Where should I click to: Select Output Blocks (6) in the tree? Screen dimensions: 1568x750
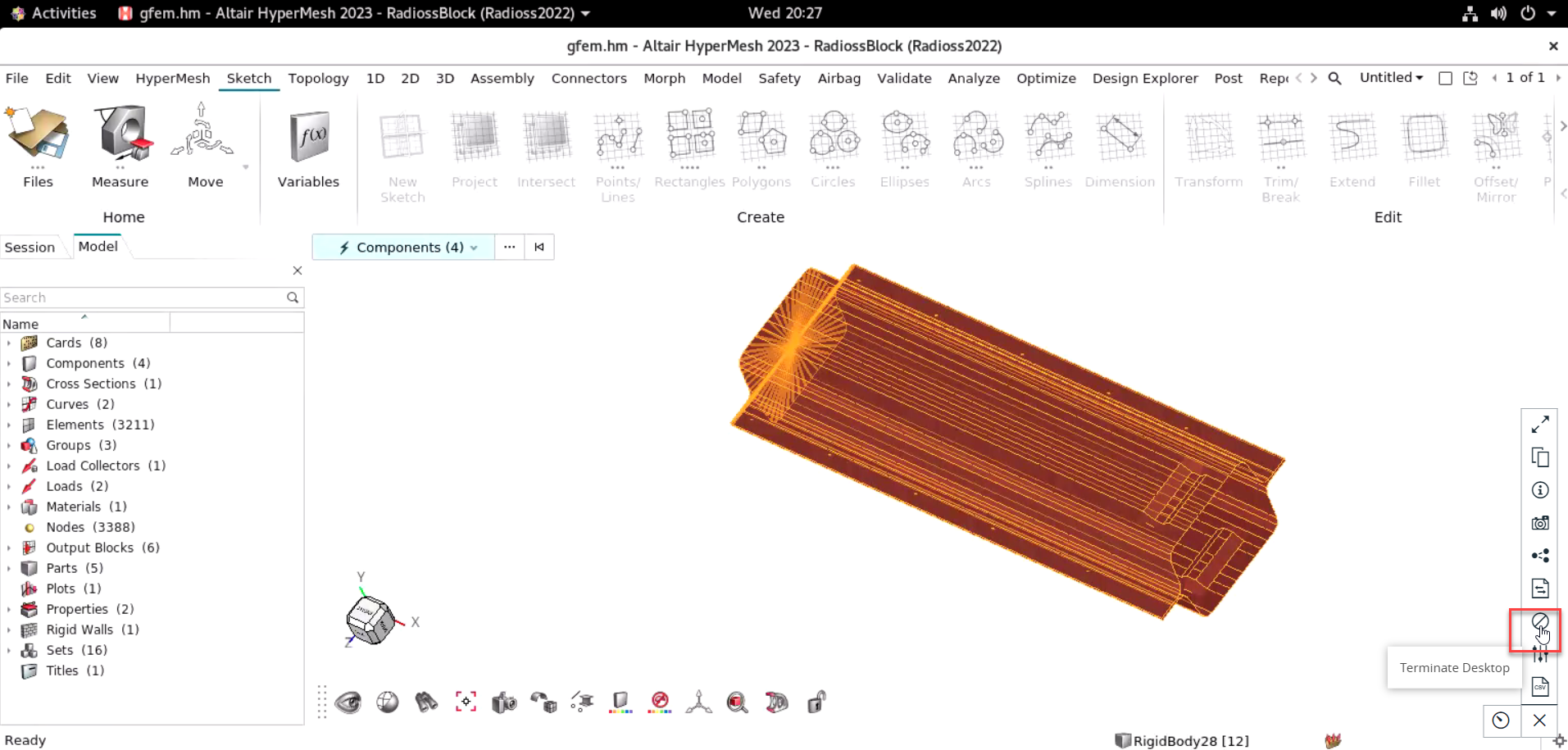[x=102, y=548]
